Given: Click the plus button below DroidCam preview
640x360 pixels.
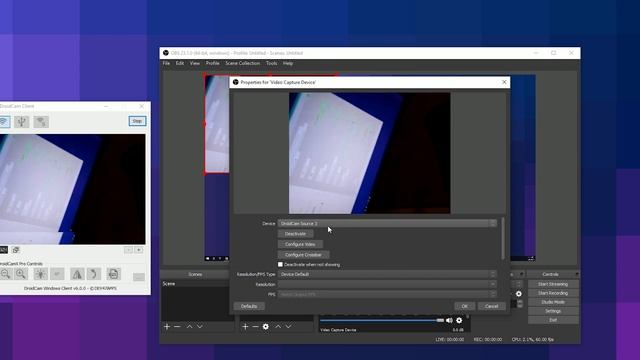Looking at the screenshot, I should click(139, 250).
